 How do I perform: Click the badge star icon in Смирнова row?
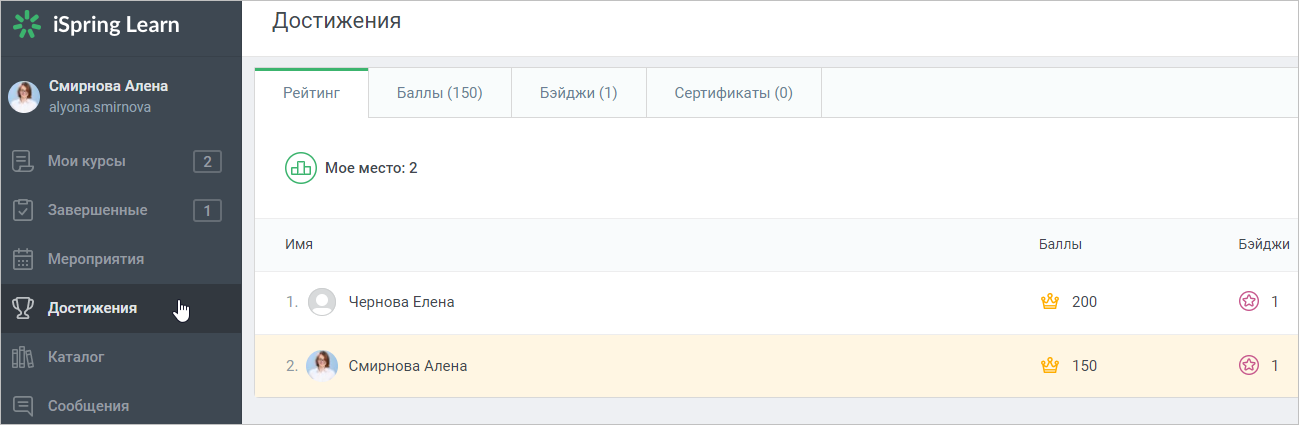(1248, 365)
